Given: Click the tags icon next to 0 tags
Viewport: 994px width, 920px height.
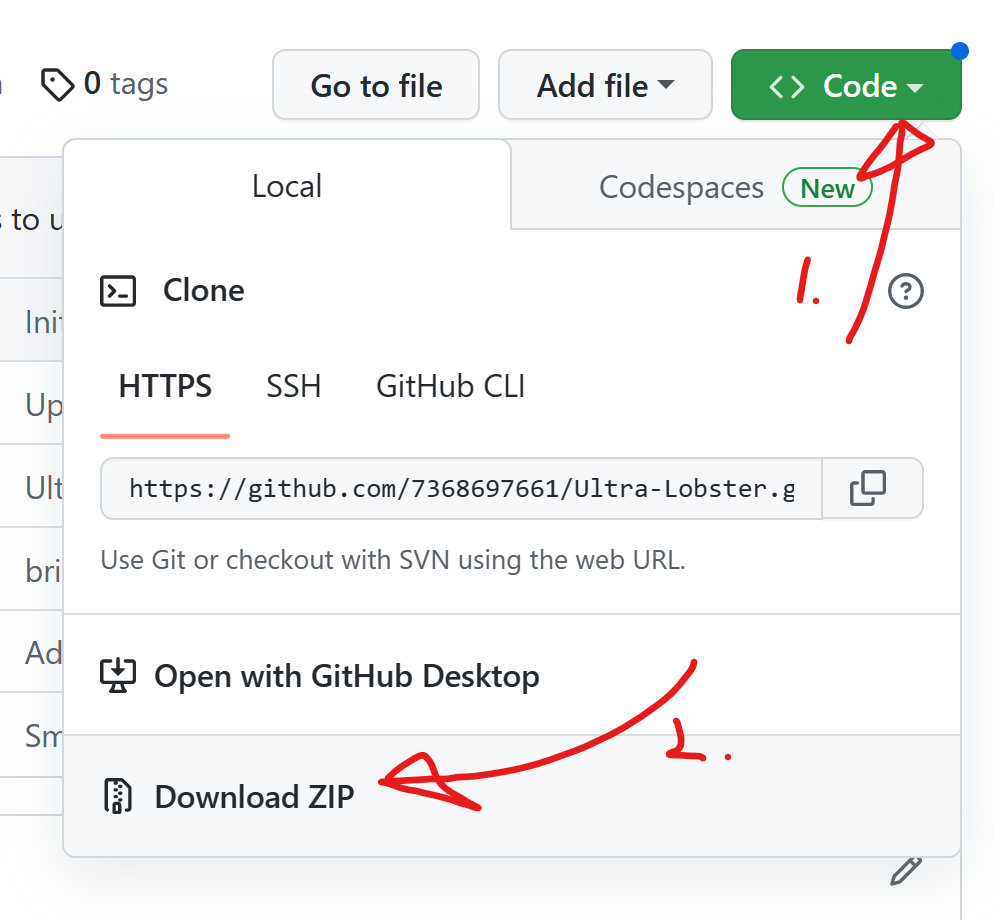Looking at the screenshot, I should (x=57, y=84).
